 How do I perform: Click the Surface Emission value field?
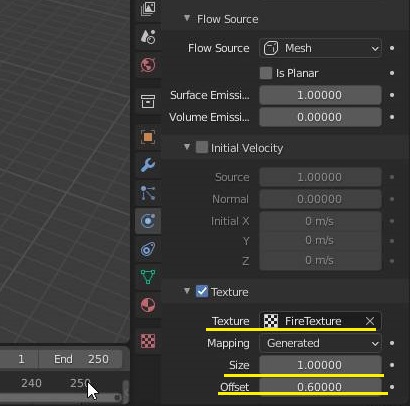click(320, 95)
